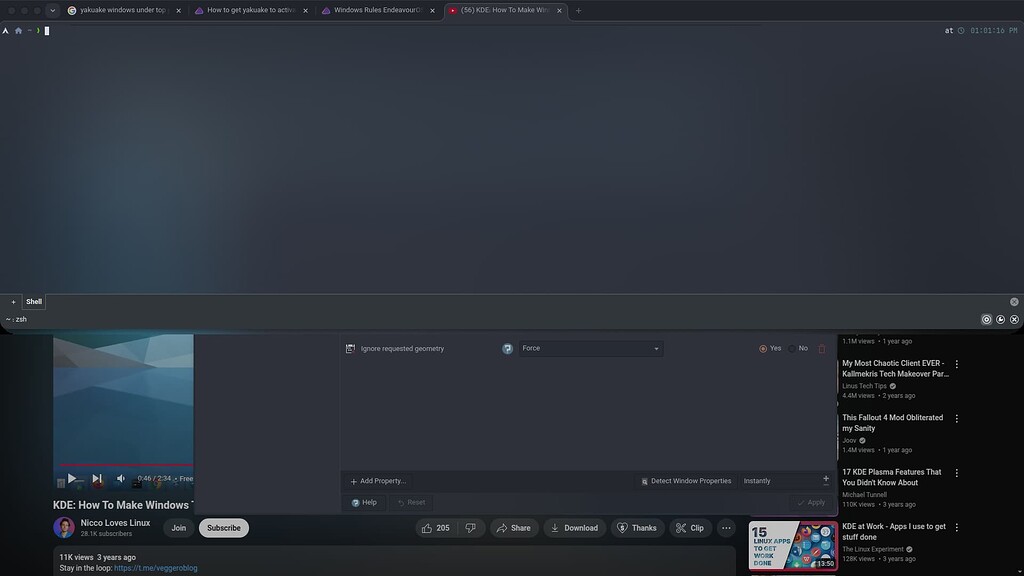
Task: Switch to the "Windows Rules EndeavourOS" browser tab
Action: click(x=376, y=10)
